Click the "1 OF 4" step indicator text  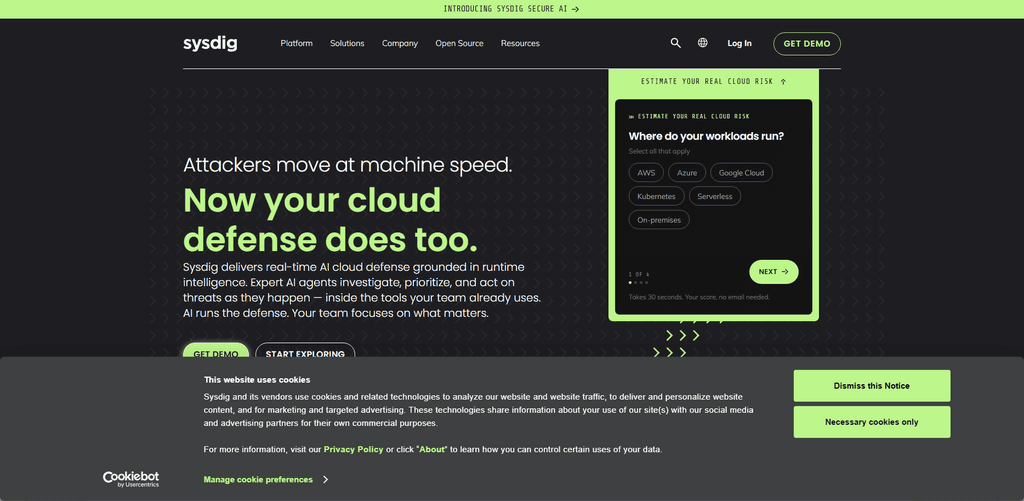coord(639,274)
